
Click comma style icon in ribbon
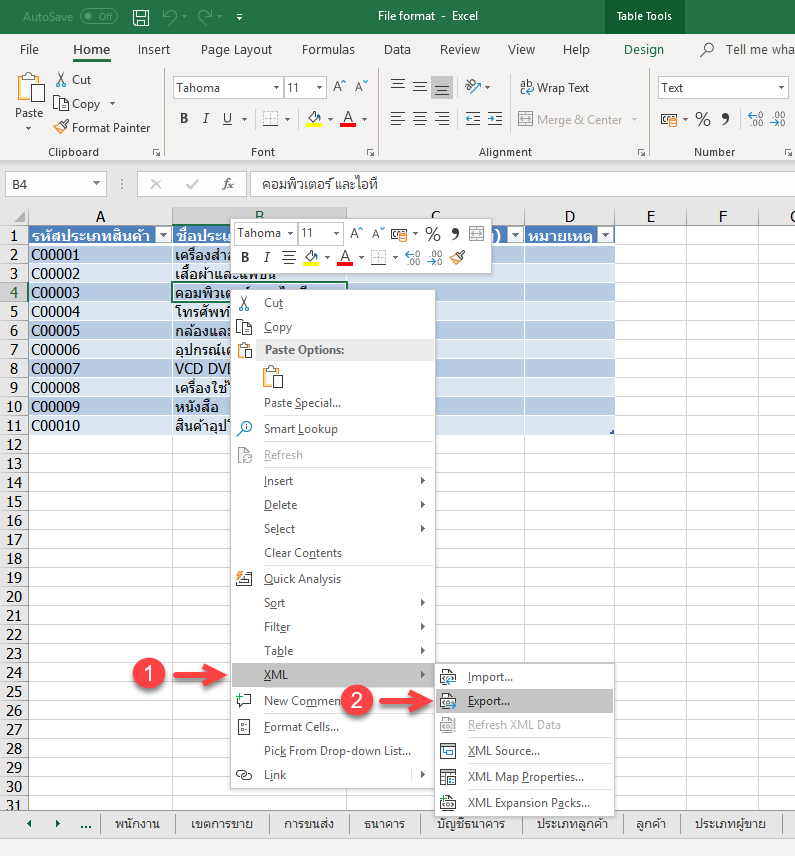point(725,119)
